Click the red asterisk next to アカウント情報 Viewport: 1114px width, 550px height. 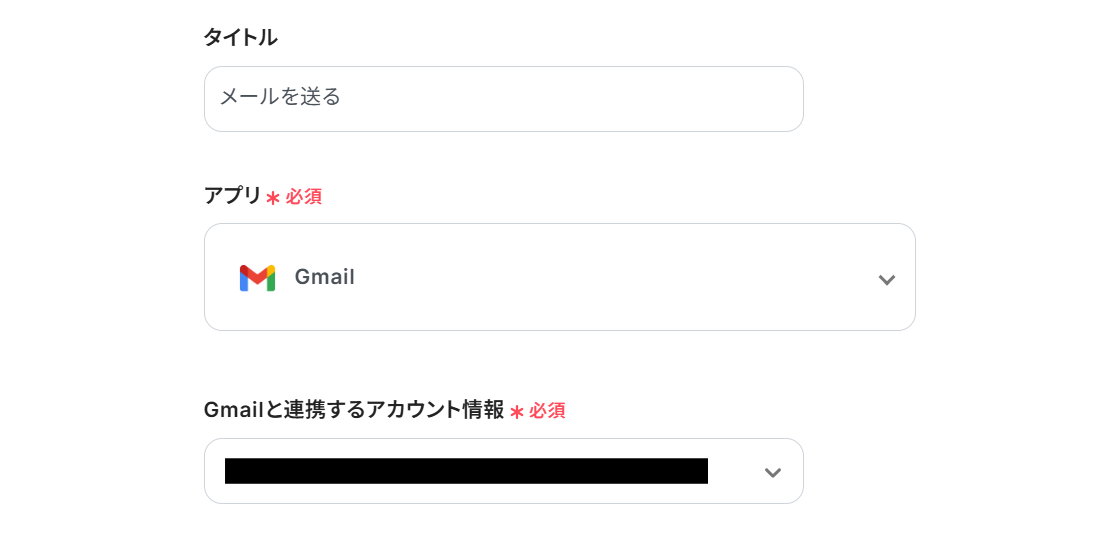pyautogui.click(x=517, y=412)
